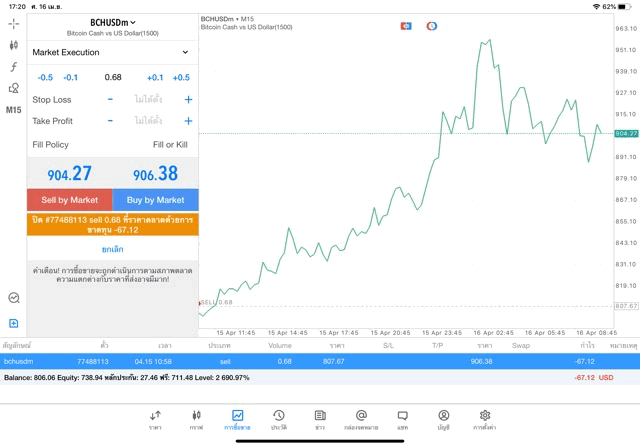Open chart type candlestick icon

(x=13, y=45)
